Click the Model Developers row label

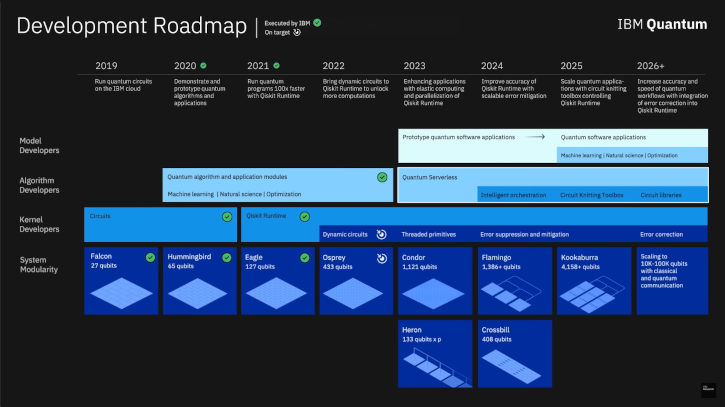pos(39,145)
